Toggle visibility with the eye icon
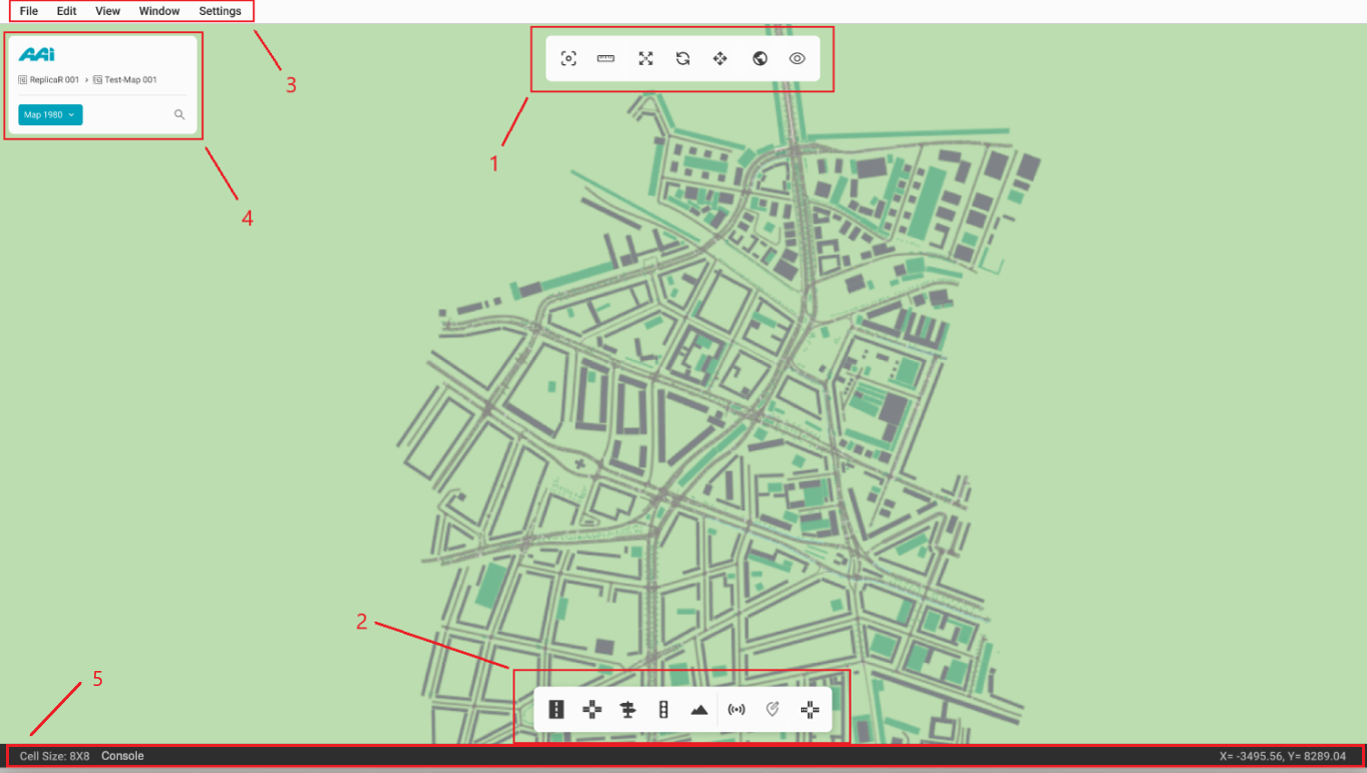The image size is (1367, 773). click(797, 59)
